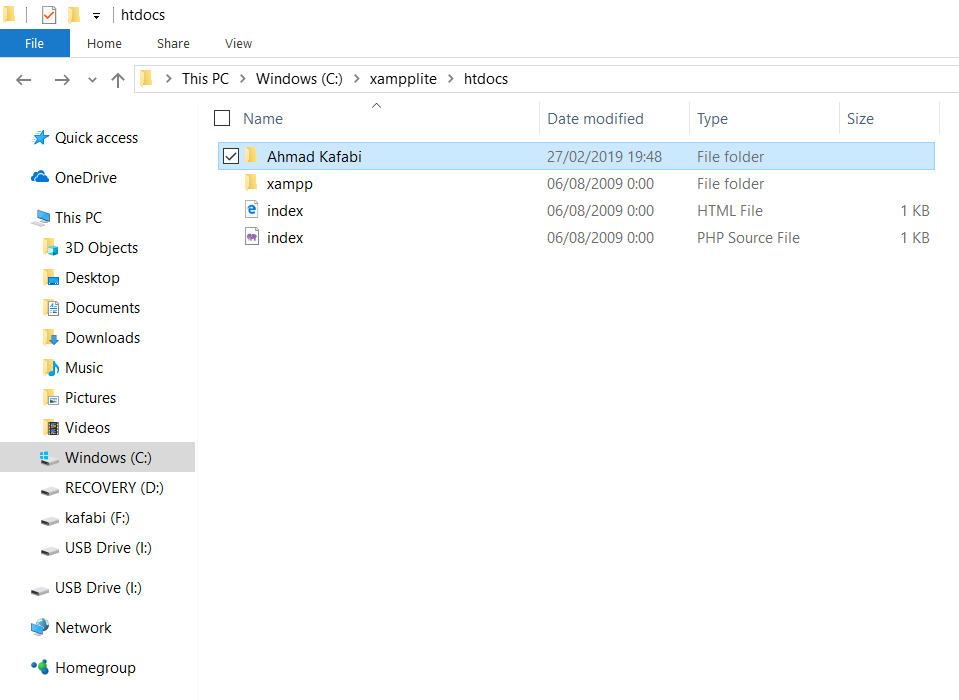
Task: Click the Desktop folder icon
Action: (x=51, y=278)
